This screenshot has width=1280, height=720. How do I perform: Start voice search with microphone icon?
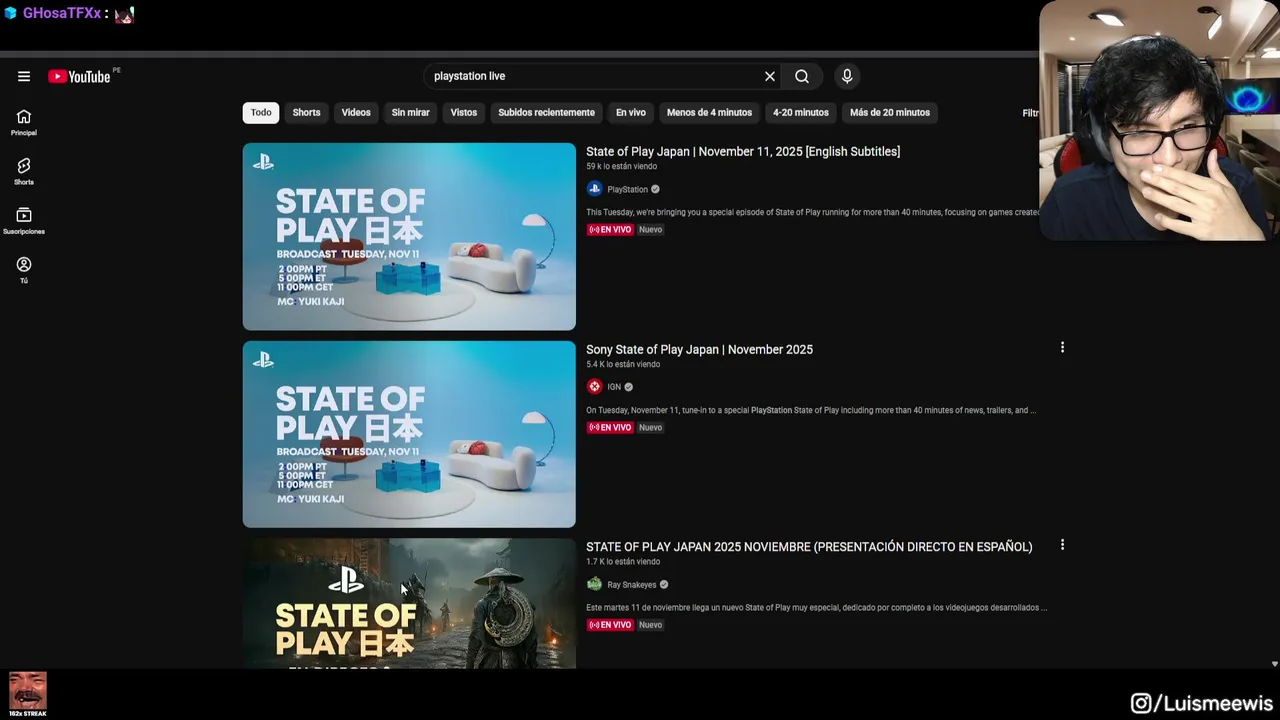point(847,76)
